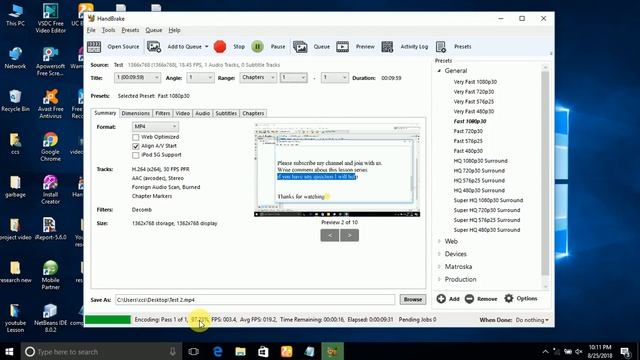Open the Tools menu

click(108, 30)
